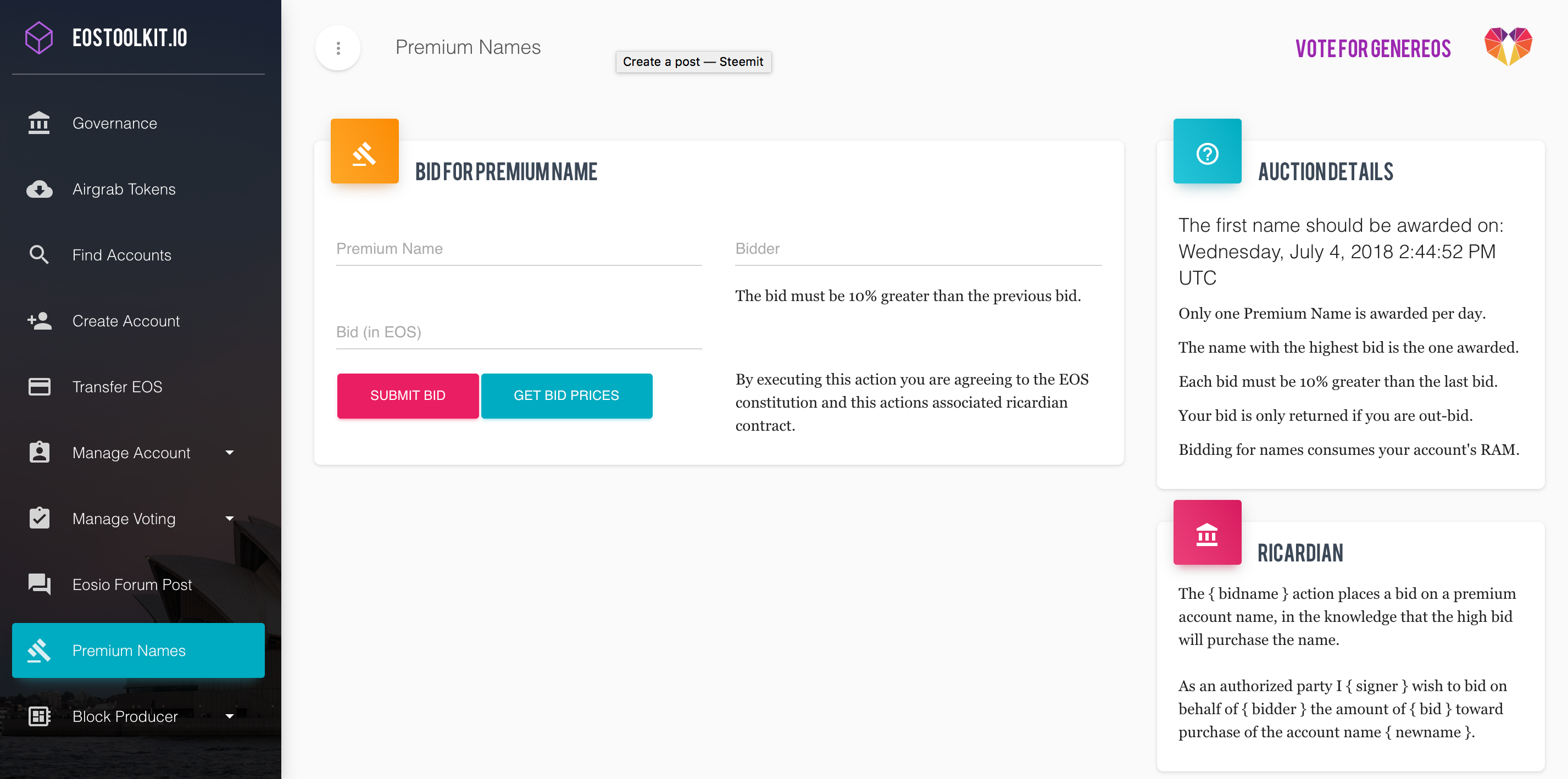Submit the bid with SUBMIT BID button
This screenshot has height=779, width=1568.
[x=408, y=396]
